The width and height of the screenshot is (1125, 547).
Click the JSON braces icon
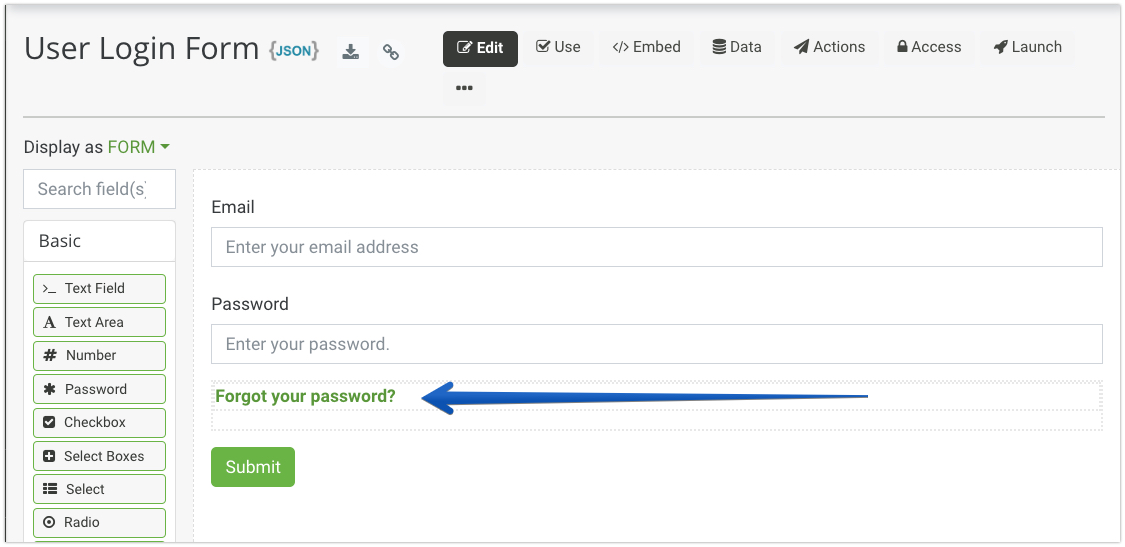(294, 50)
